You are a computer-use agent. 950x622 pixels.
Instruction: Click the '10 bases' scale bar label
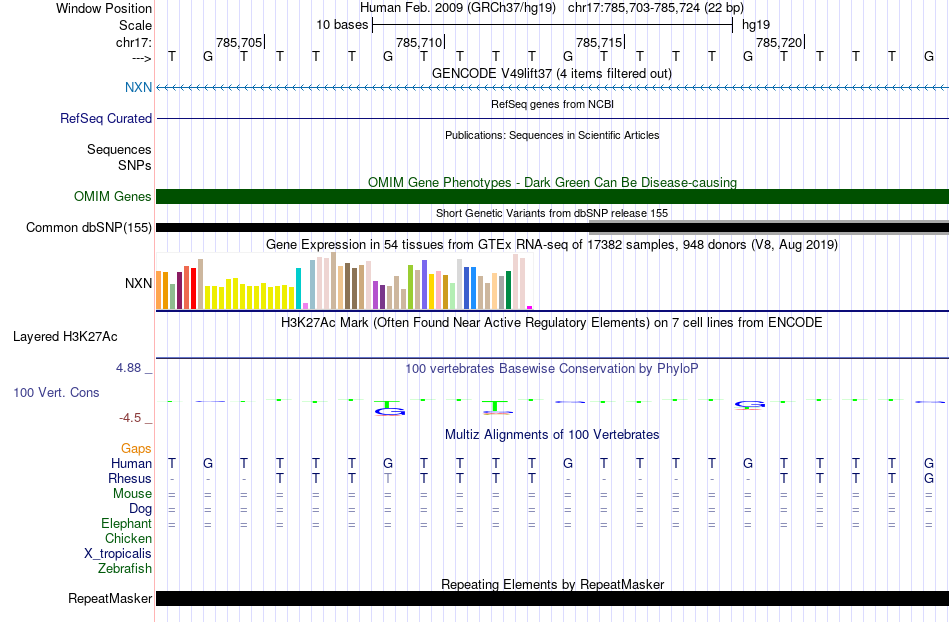342,25
